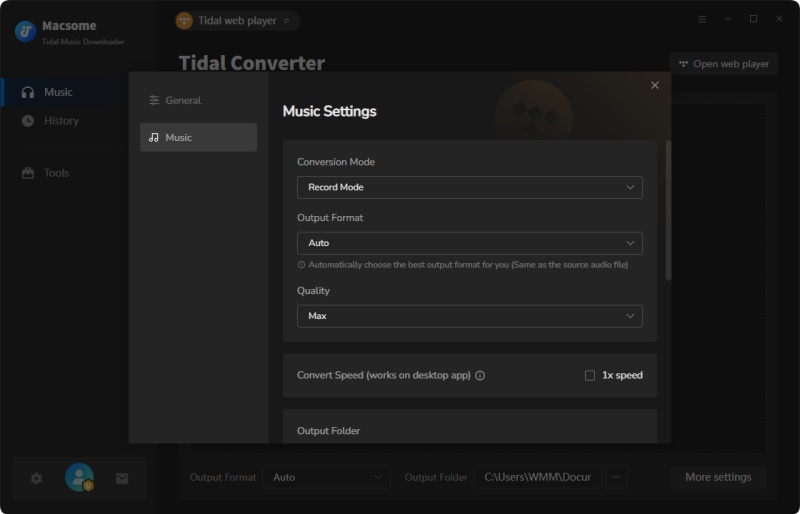Click the Tidal Converter title
This screenshot has width=800, height=514.
[x=252, y=63]
